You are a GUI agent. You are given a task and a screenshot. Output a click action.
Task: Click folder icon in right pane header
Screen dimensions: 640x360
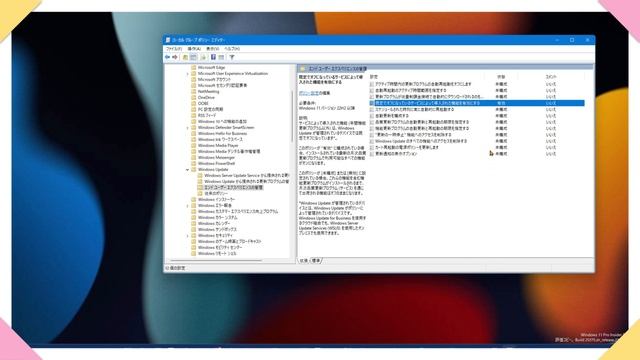pyautogui.click(x=303, y=69)
